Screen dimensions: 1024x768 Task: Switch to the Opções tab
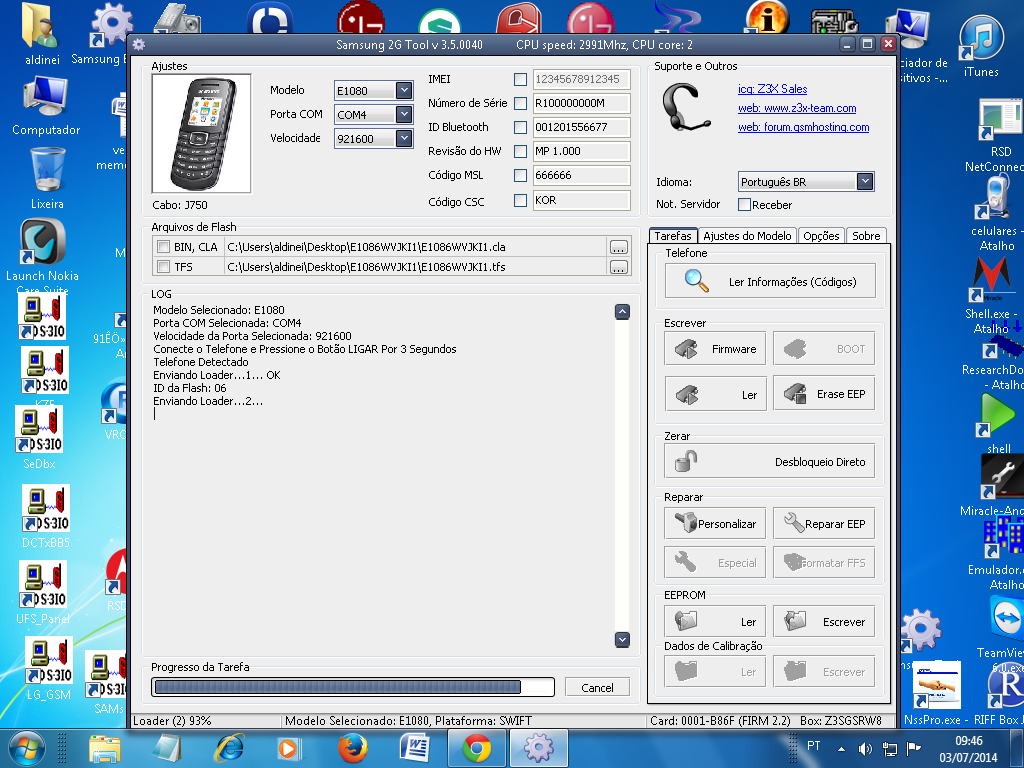821,236
